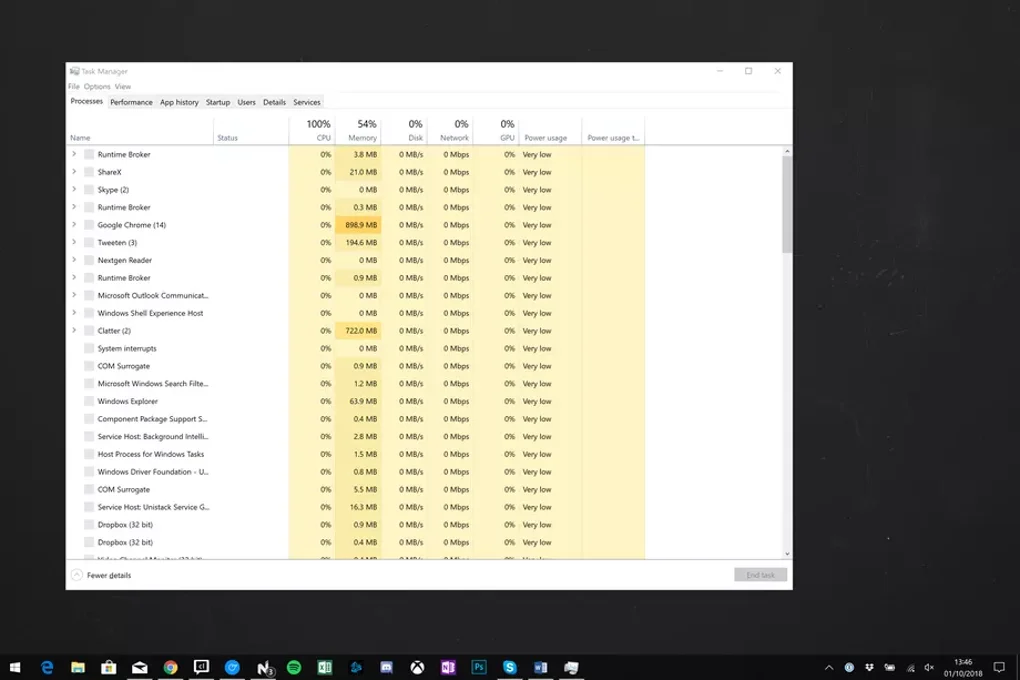Open the Options menu

tap(97, 86)
